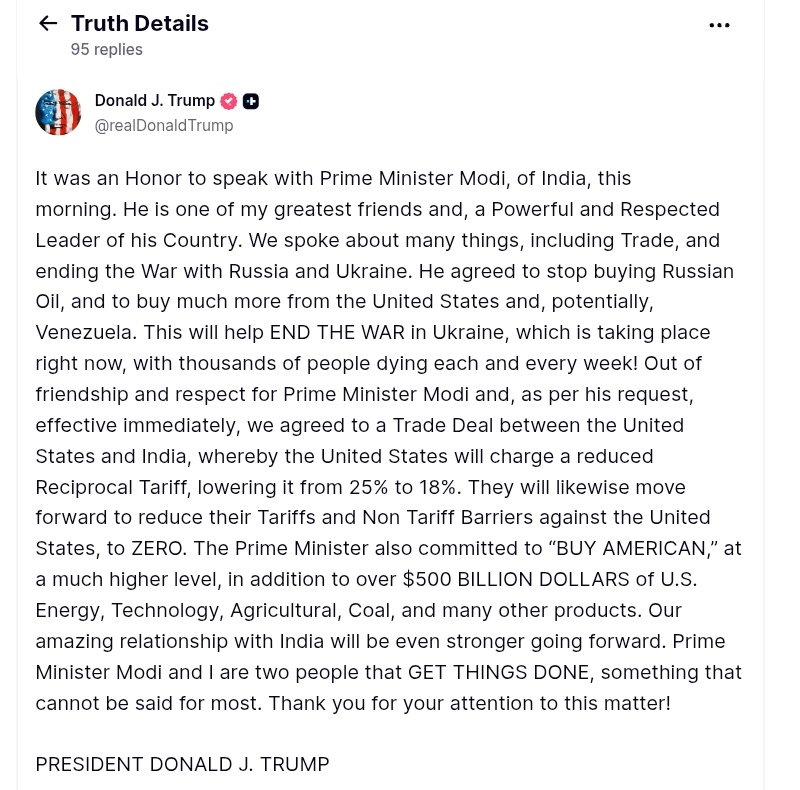Screen dimensions: 800x790
Task: Click the Truth Details header title
Action: point(139,23)
